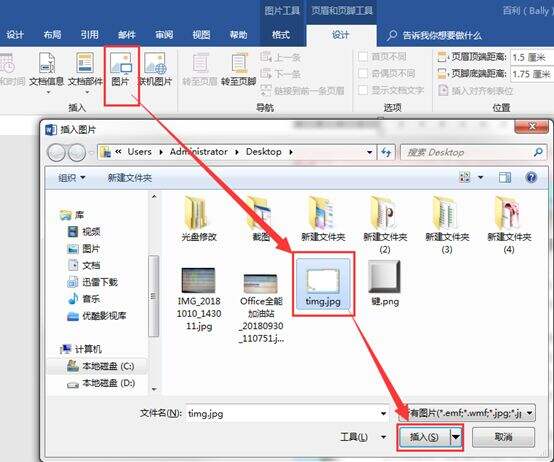Select 本地磁盘 (D:) in sidebar
This screenshot has height=462, width=554.
pos(101,383)
